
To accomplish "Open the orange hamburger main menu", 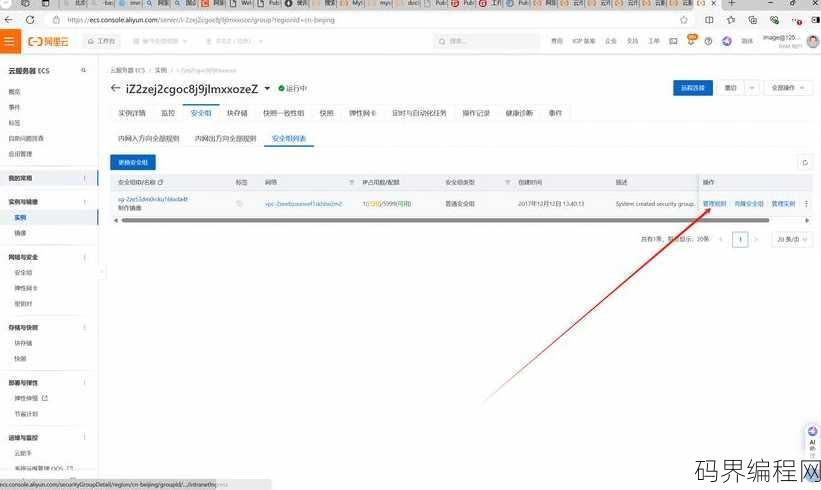I will click(x=9, y=41).
